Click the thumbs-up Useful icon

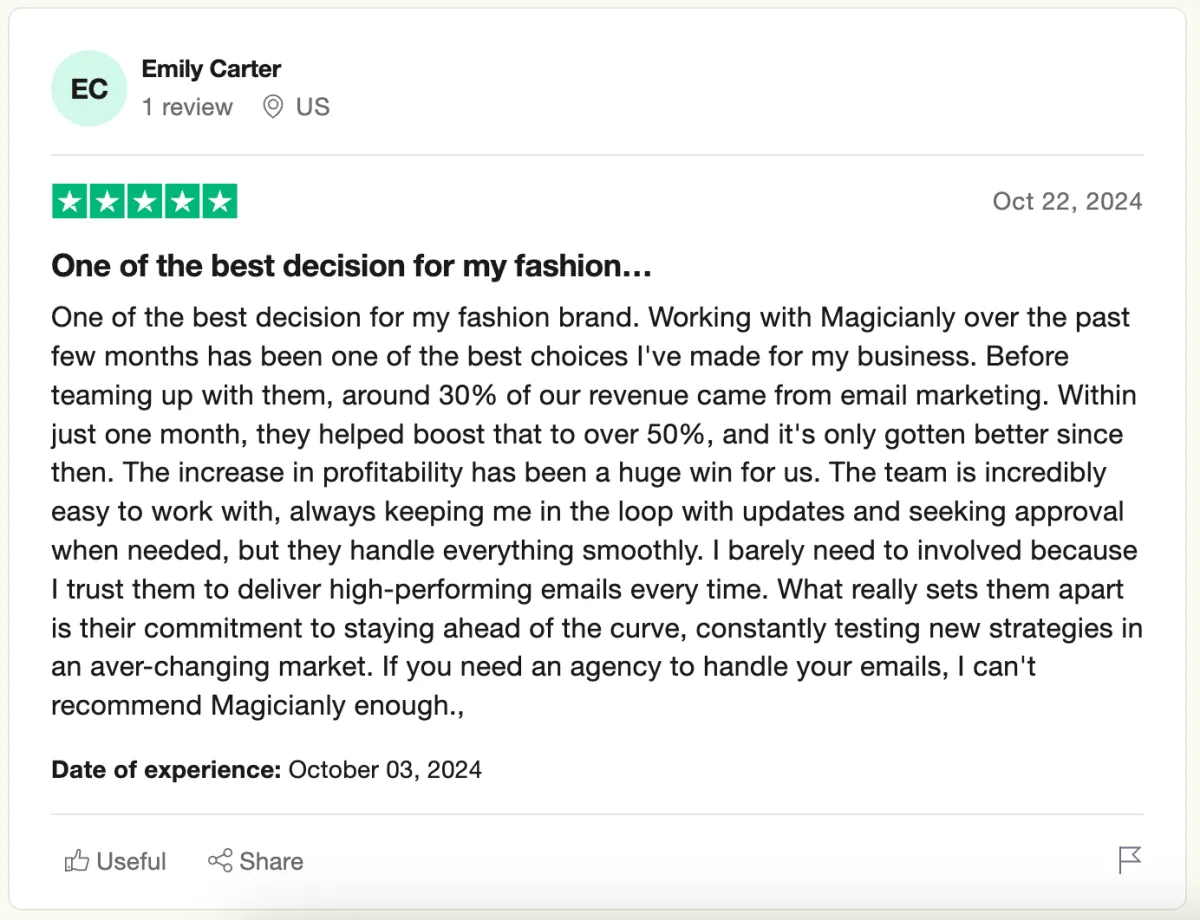[77, 861]
